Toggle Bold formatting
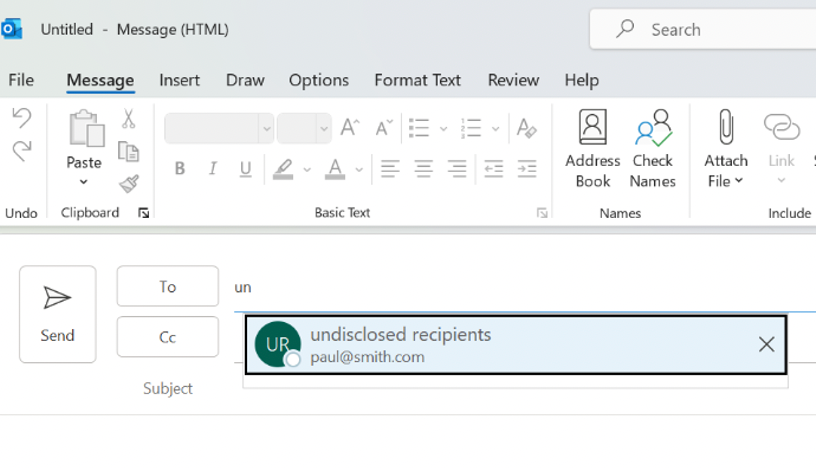 (180, 169)
